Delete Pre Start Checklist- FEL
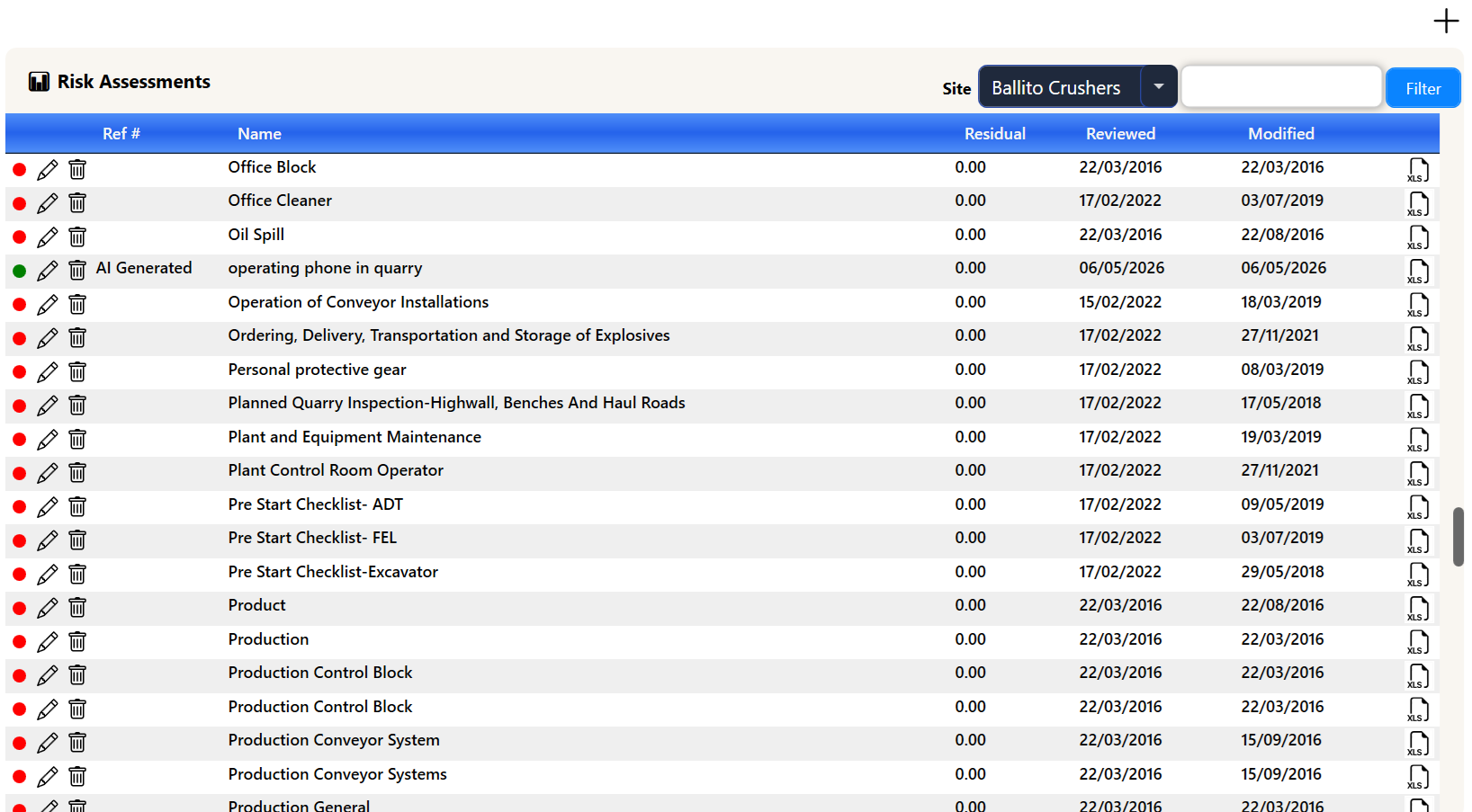This screenshot has height=812, width=1472. (77, 540)
